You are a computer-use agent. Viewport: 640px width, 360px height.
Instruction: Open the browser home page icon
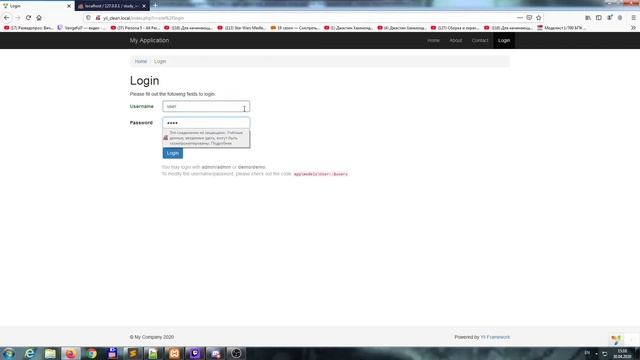coord(39,18)
